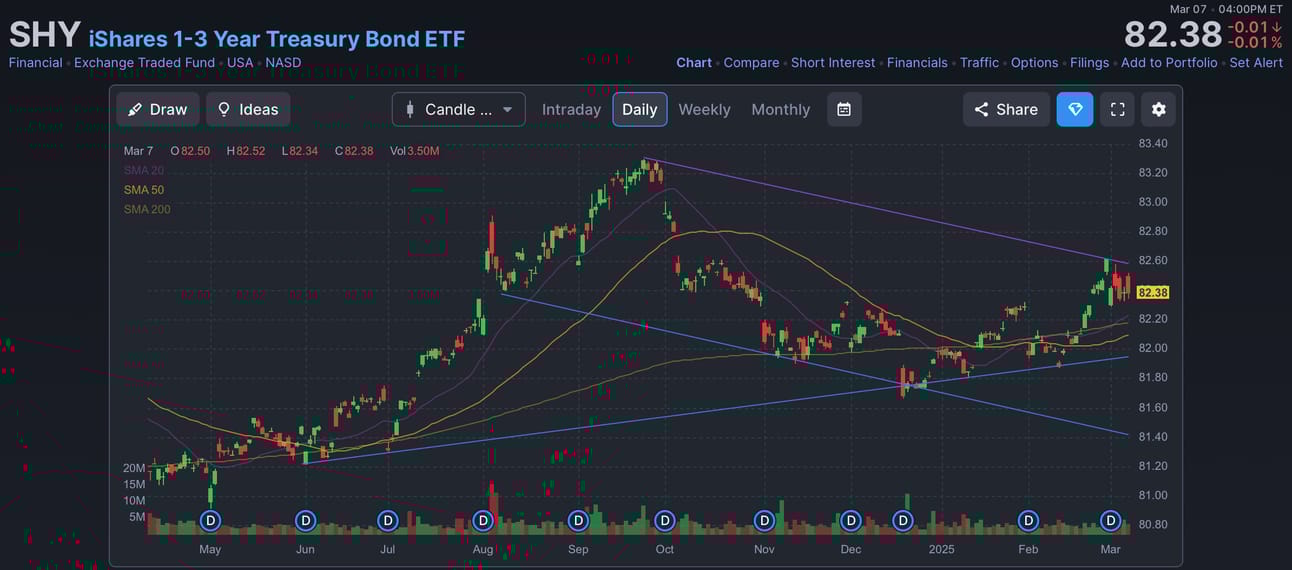The width and height of the screenshot is (1292, 570).
Task: Click the May dividend marker
Action: point(210,521)
